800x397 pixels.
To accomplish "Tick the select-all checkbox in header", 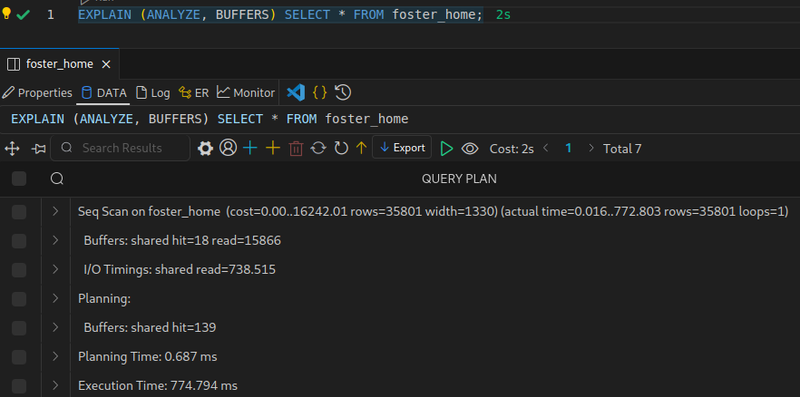I will click(x=19, y=179).
